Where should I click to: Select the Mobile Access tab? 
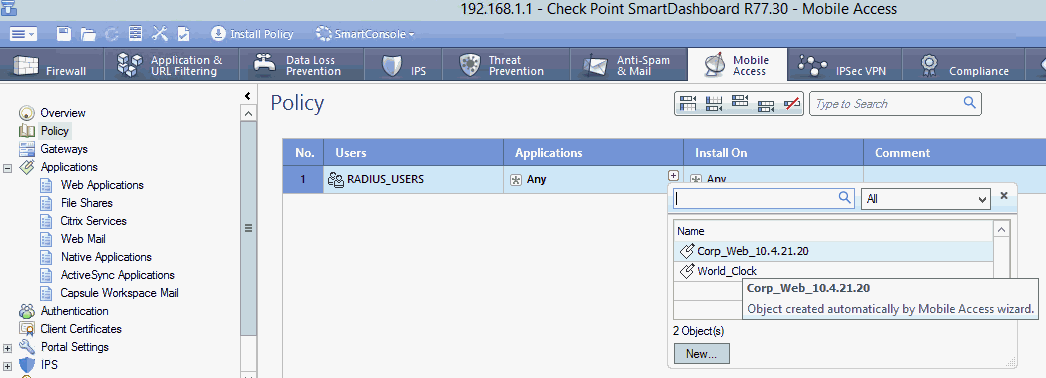pyautogui.click(x=738, y=65)
